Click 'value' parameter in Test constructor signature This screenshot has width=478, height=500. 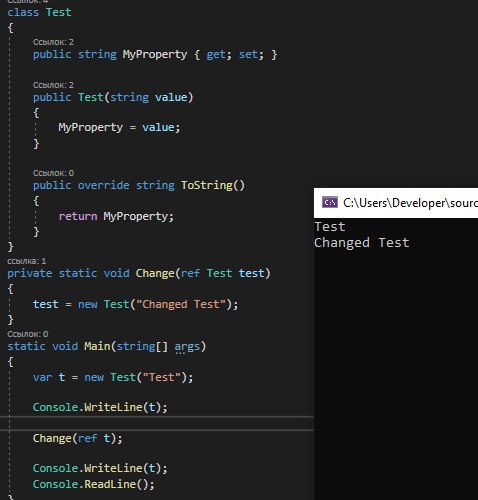(171, 97)
